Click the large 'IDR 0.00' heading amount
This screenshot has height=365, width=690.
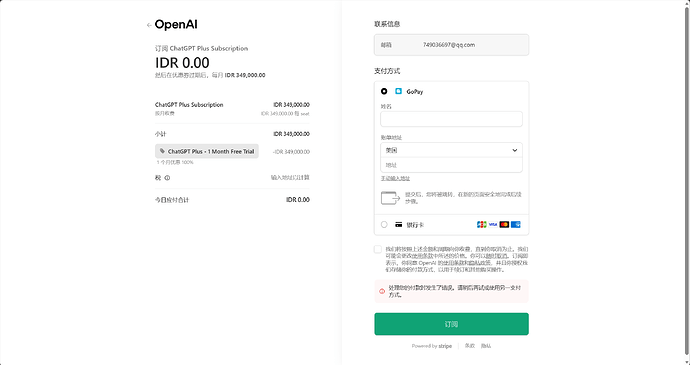(x=182, y=63)
